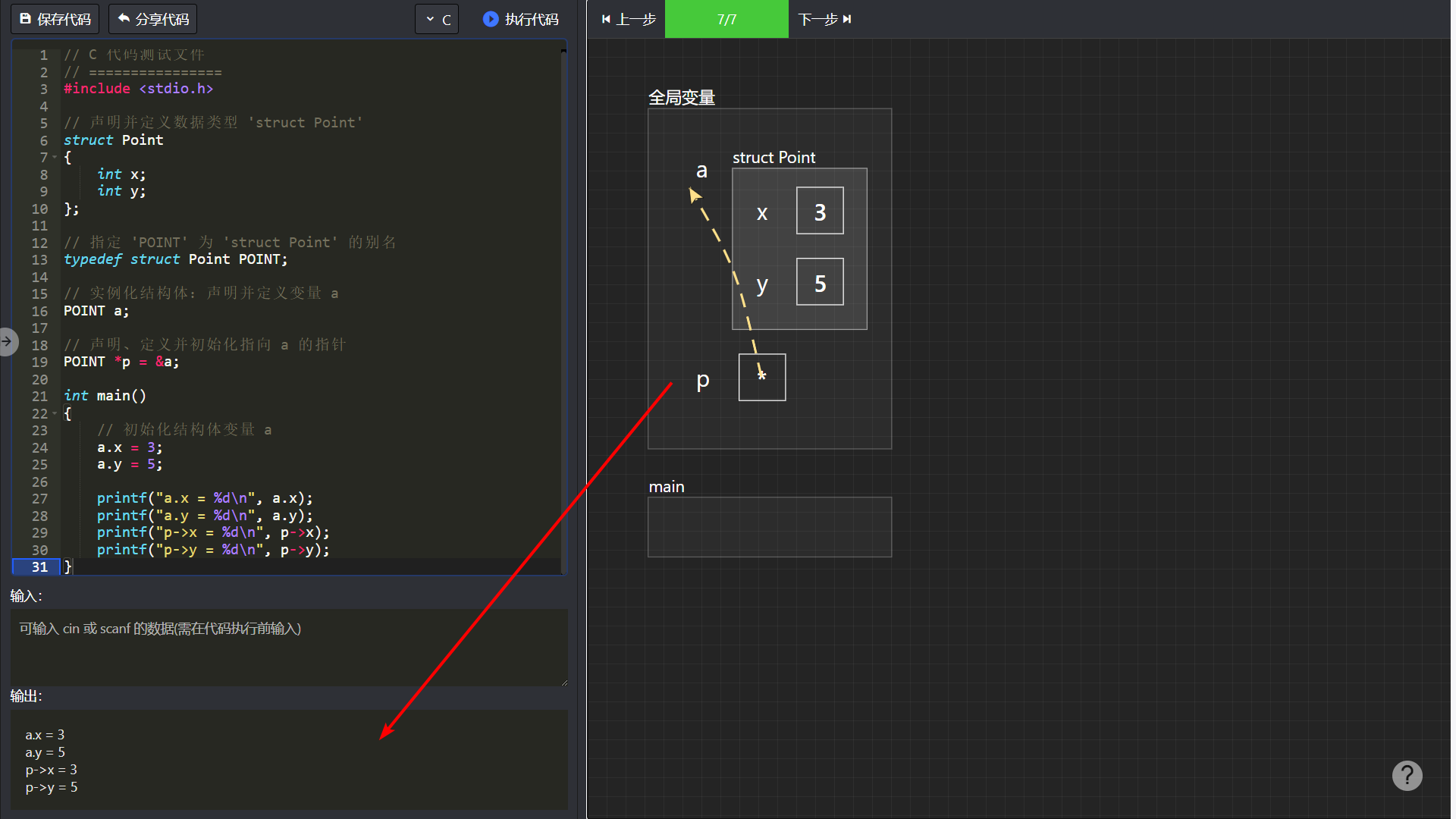Open the help question mark icon
Screen dimensions: 1456x819
(x=1407, y=775)
